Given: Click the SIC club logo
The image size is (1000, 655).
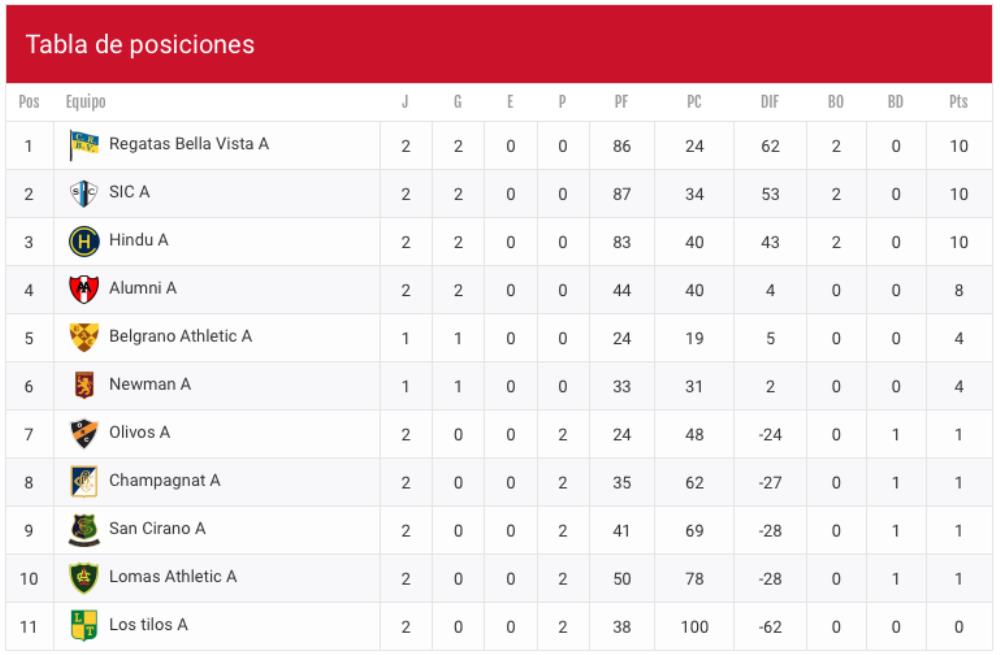Looking at the screenshot, I should point(83,193).
